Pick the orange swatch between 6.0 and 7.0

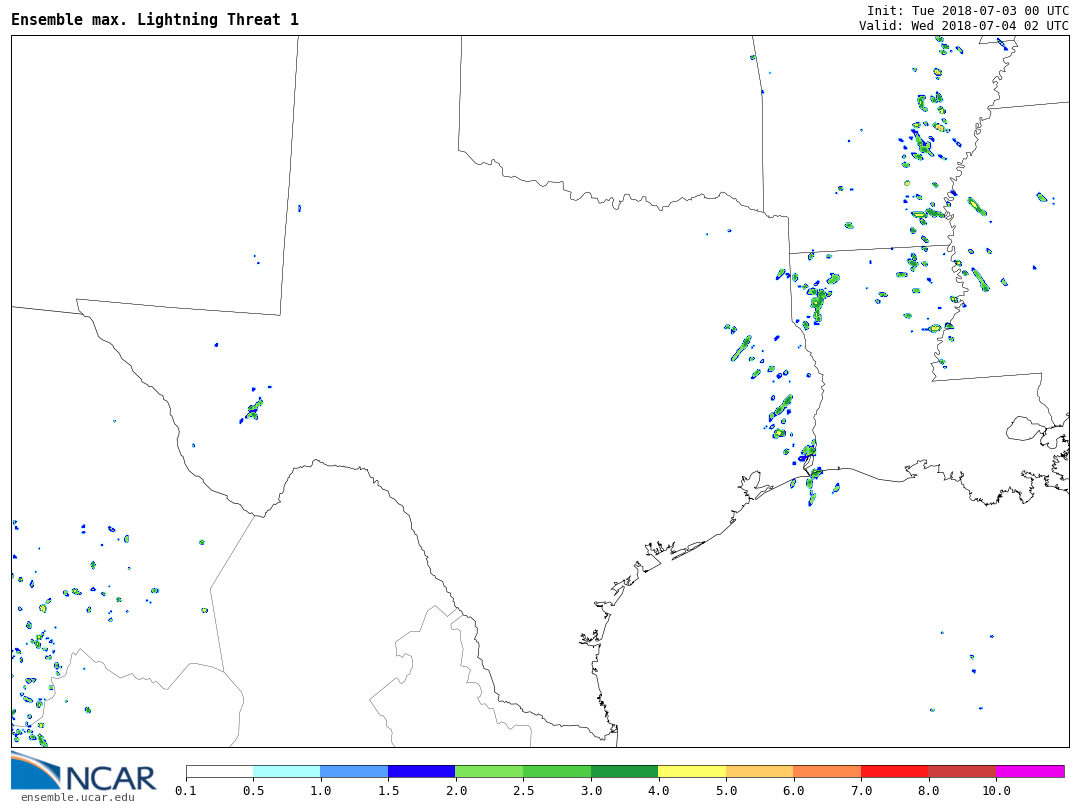click(827, 771)
